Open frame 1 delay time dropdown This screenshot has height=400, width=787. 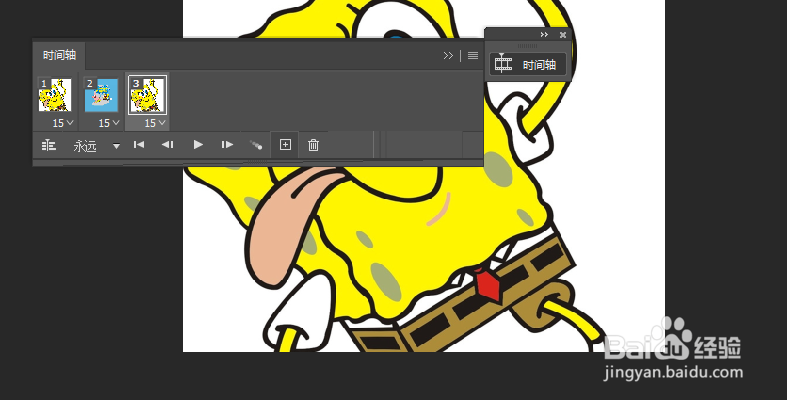(63, 123)
